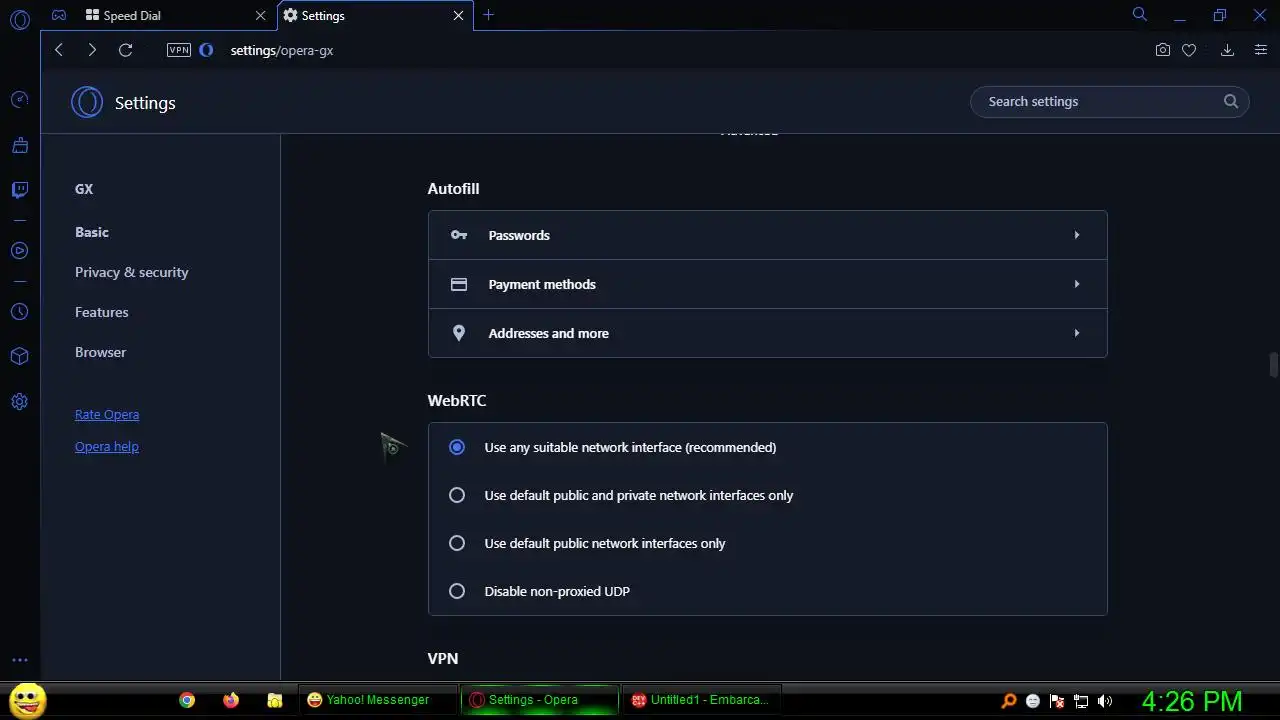Click the search tabs magnifier icon
The height and width of the screenshot is (720, 1280).
(x=1139, y=14)
